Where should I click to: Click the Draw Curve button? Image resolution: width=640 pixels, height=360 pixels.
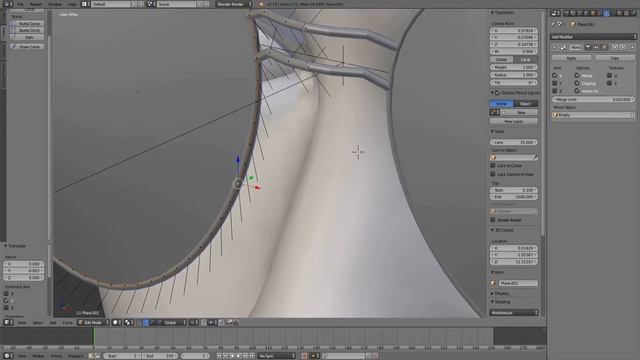27,47
